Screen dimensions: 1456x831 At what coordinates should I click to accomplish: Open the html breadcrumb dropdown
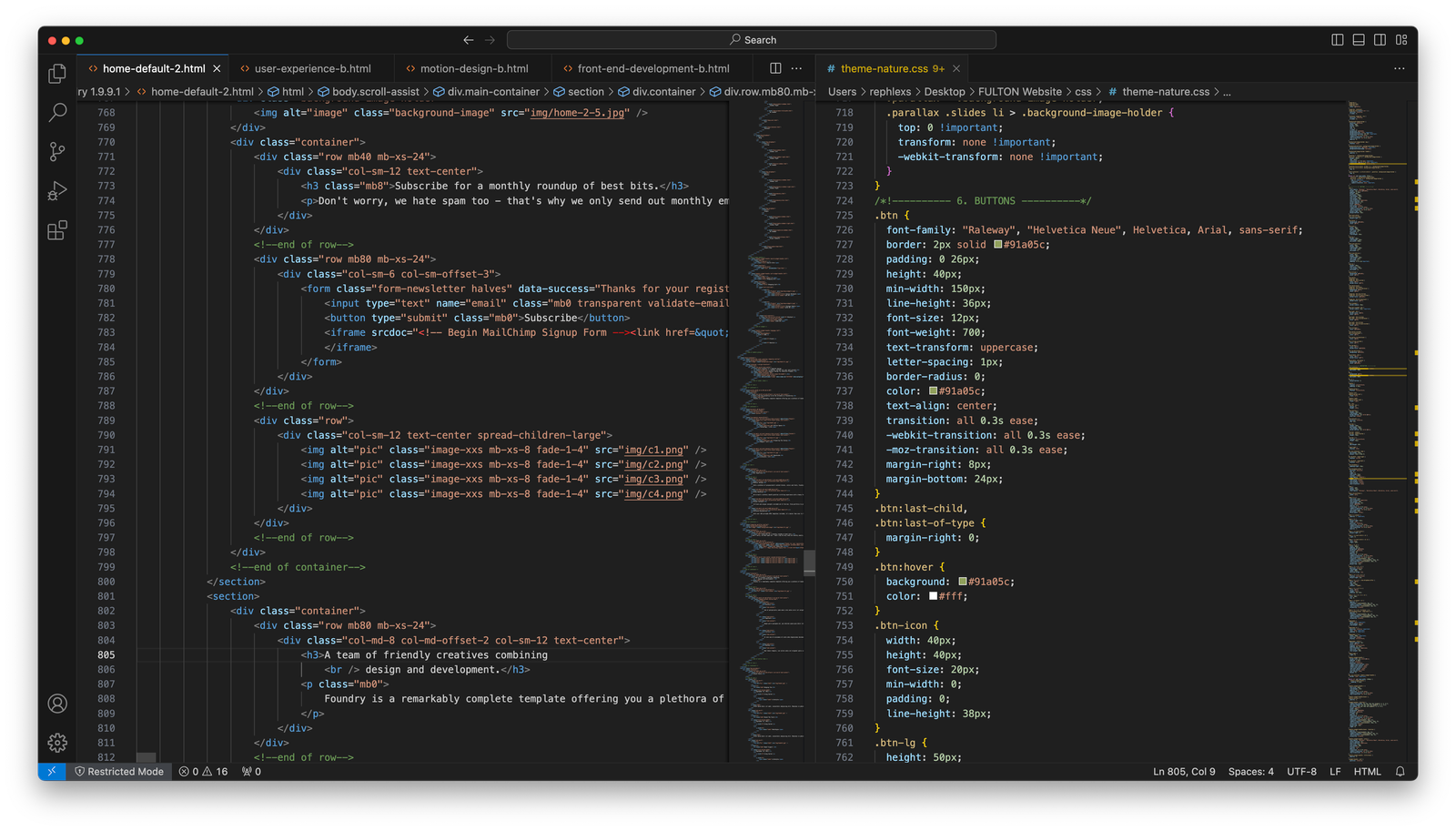click(286, 91)
